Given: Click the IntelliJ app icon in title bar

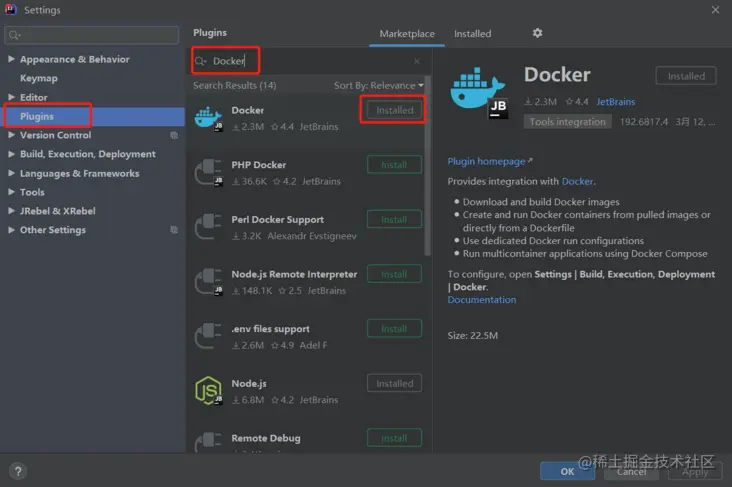Looking at the screenshot, I should click(10, 9).
